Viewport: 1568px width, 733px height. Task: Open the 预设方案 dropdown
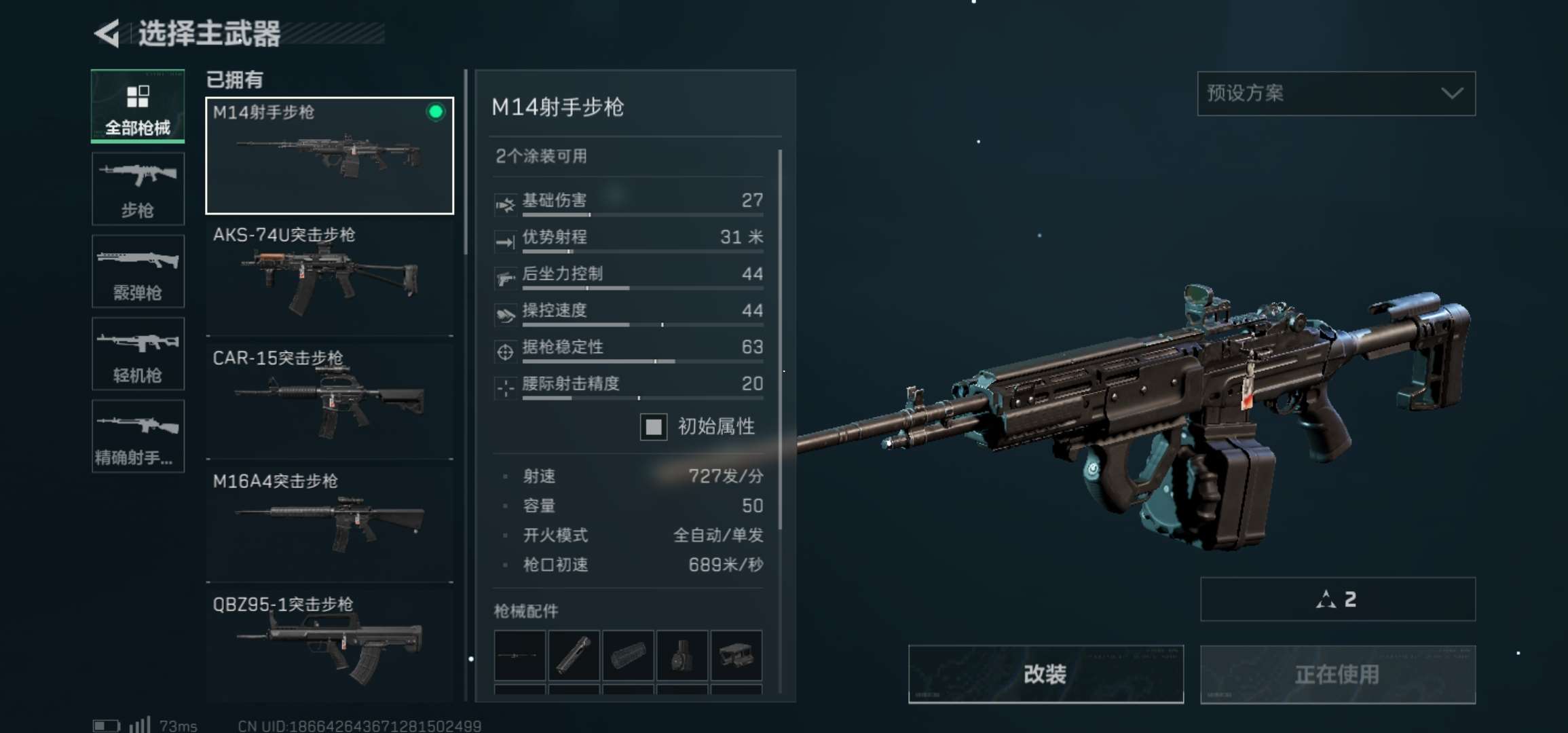click(x=1336, y=94)
